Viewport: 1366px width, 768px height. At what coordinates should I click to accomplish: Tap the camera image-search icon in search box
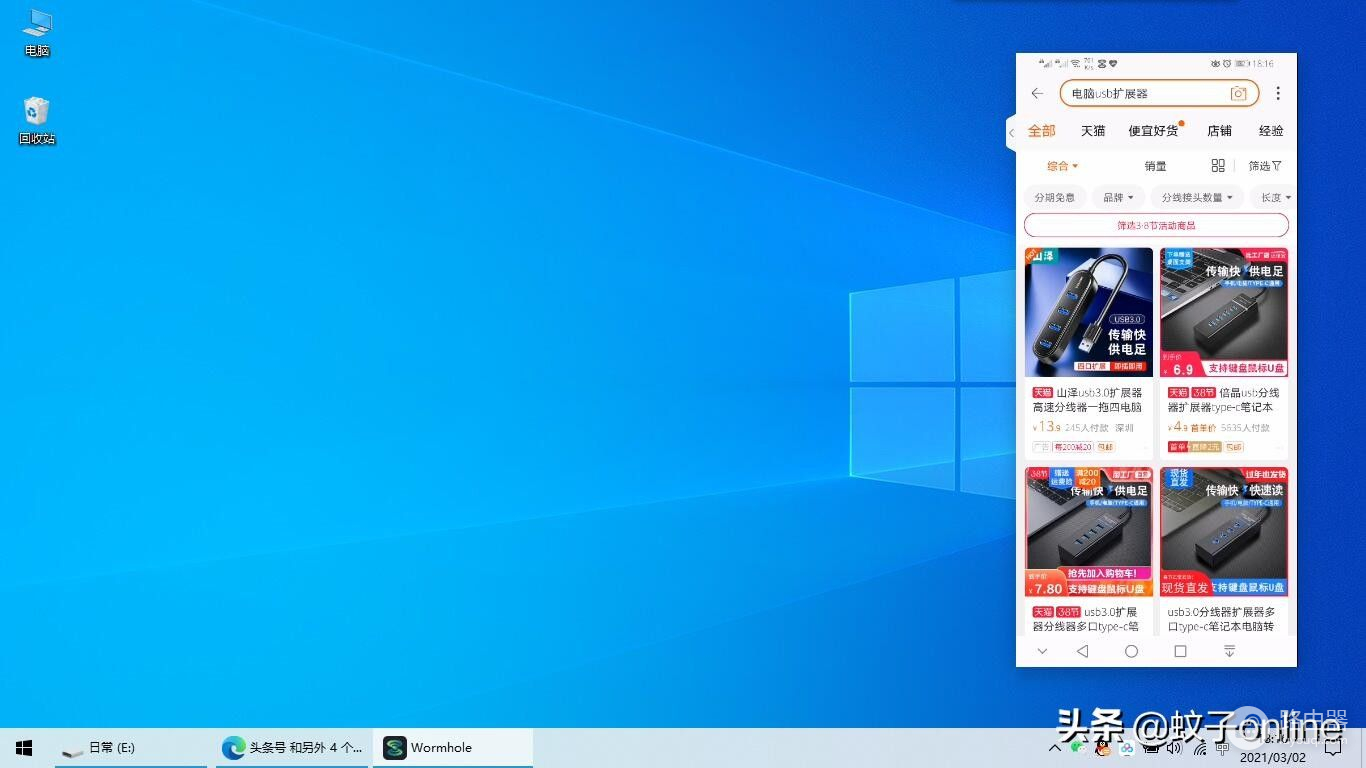pos(1238,93)
